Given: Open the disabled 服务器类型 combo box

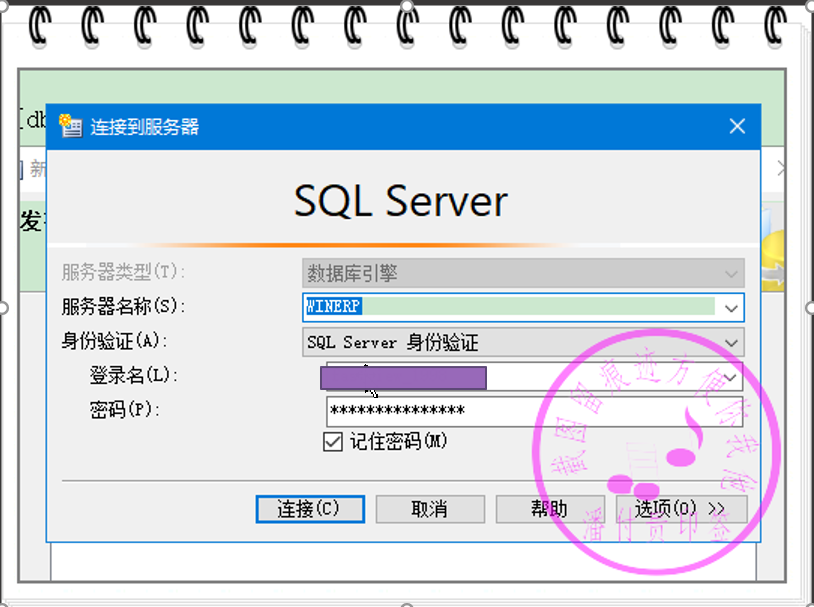Looking at the screenshot, I should (x=523, y=273).
